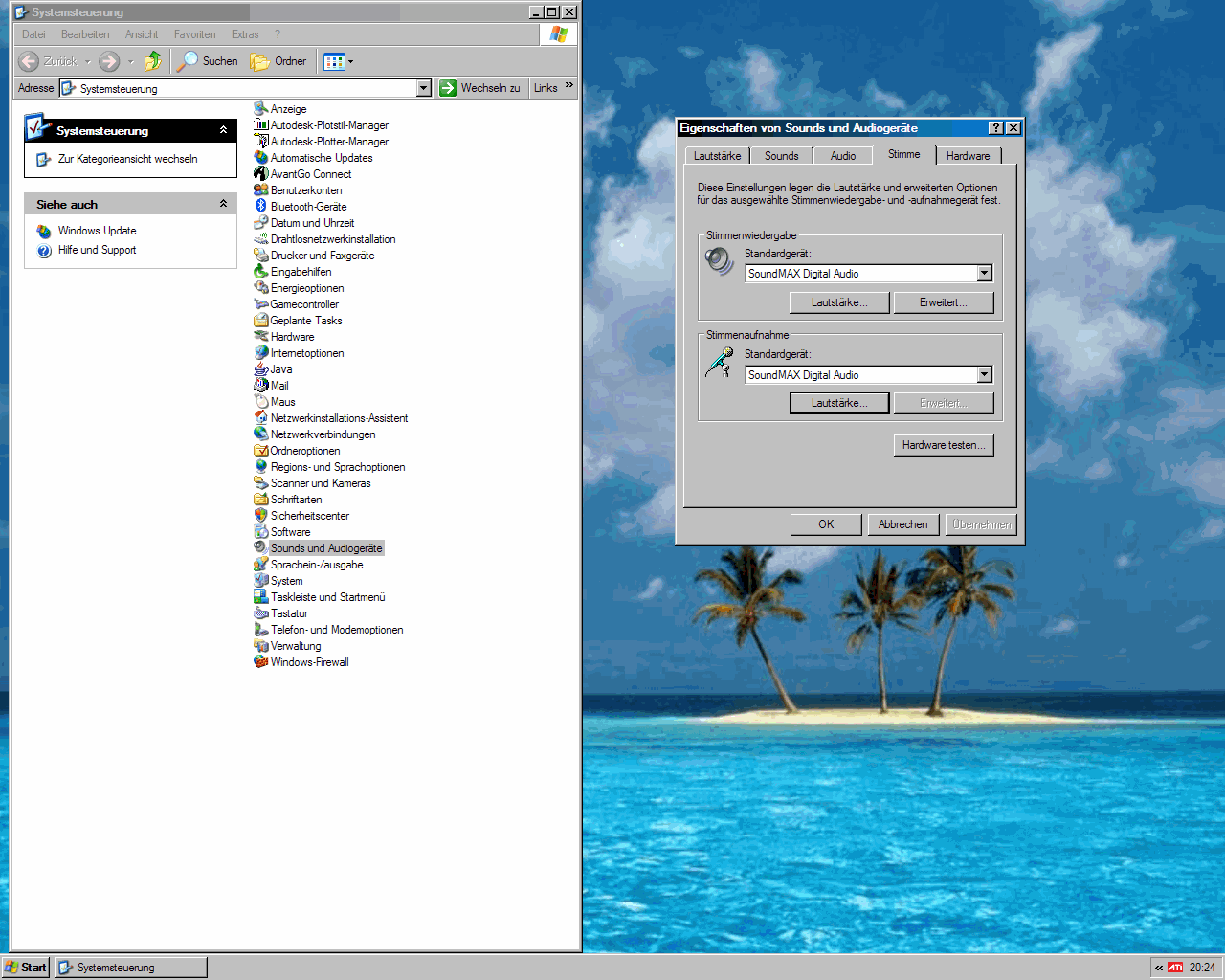This screenshot has width=1225, height=980.
Task: Open the Java control panel icon
Action: pos(260,368)
